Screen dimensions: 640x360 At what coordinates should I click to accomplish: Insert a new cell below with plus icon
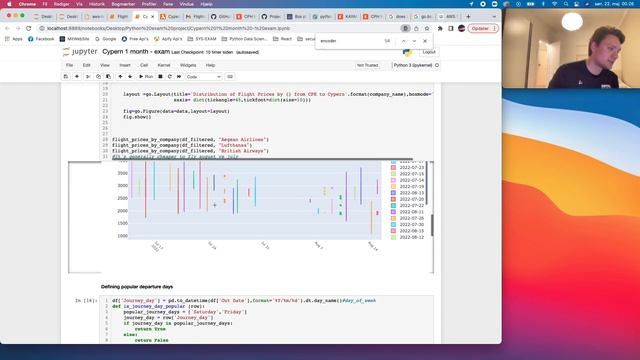[x=77, y=77]
